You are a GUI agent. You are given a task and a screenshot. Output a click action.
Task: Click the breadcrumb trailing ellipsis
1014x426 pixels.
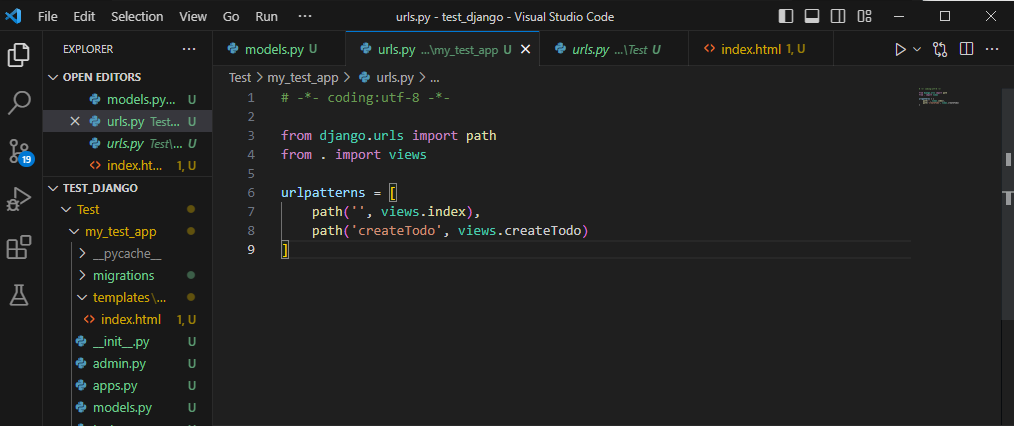pos(435,78)
